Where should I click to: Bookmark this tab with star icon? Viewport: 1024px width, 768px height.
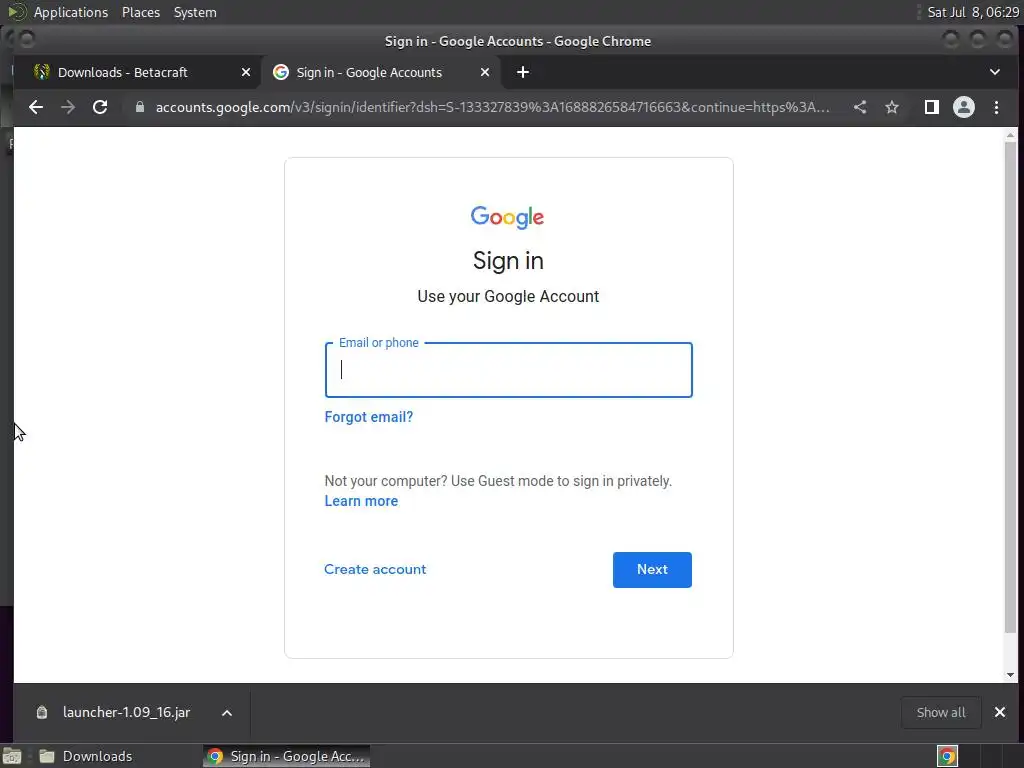click(892, 107)
